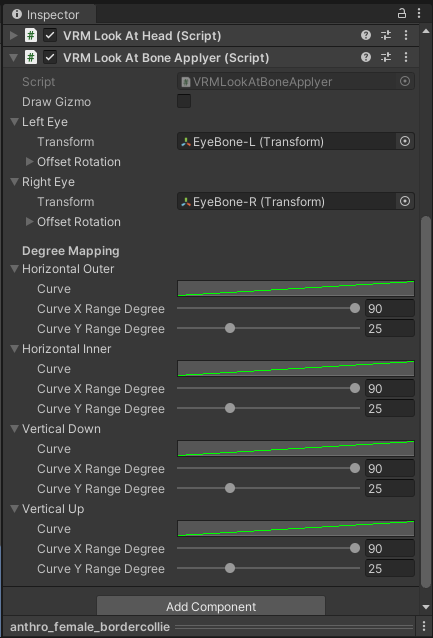
Task: Click Vertical Up Curve X Range slider
Action: pos(269,548)
